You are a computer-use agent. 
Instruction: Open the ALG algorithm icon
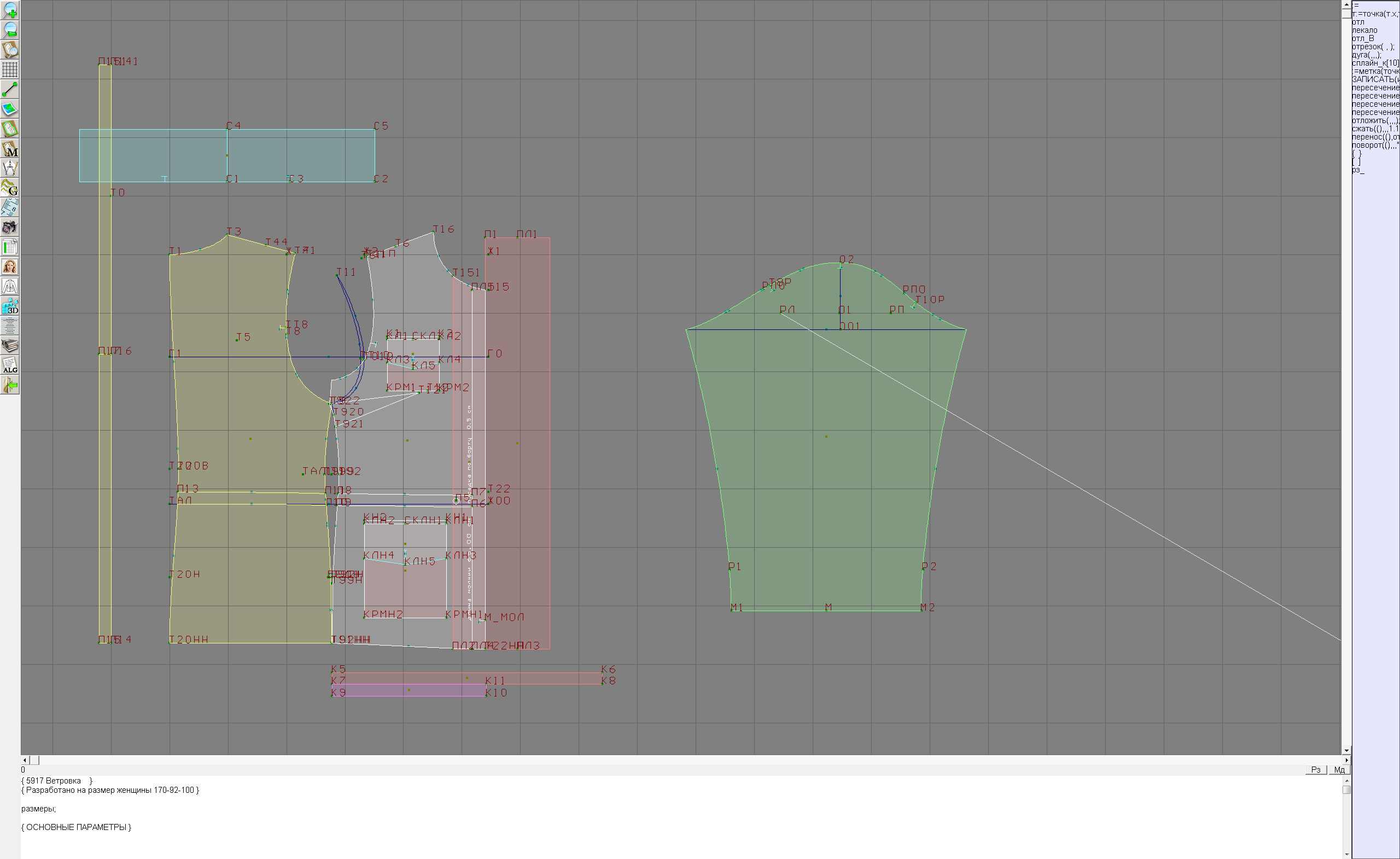(10, 365)
